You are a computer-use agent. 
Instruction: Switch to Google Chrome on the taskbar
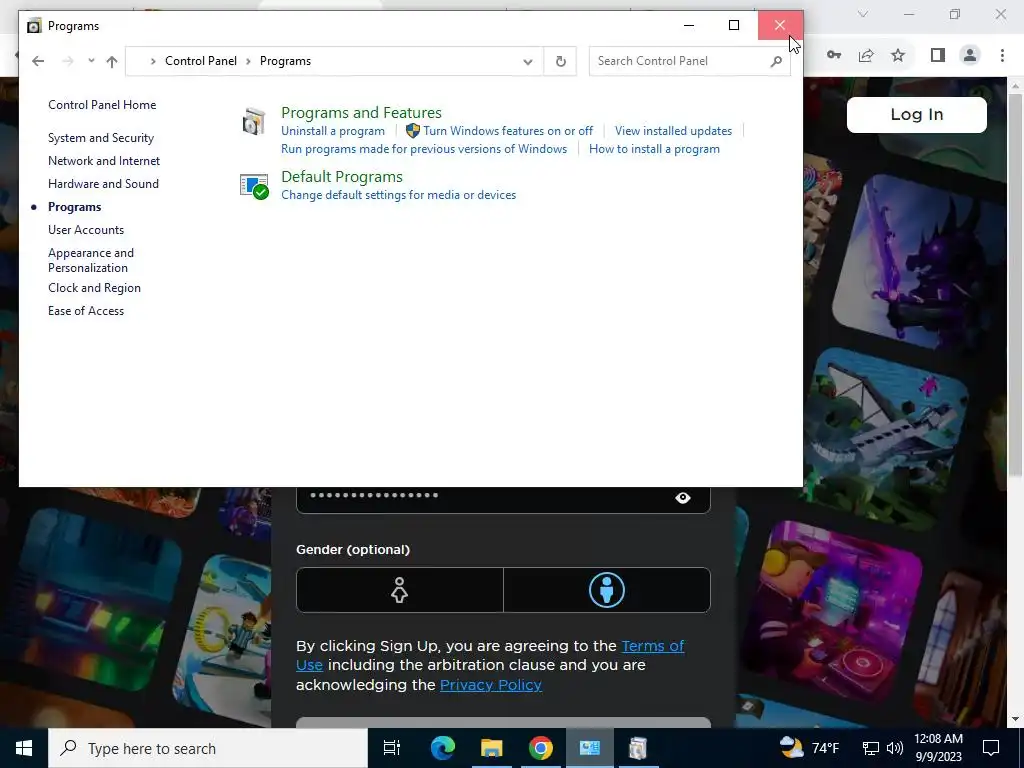(540, 748)
